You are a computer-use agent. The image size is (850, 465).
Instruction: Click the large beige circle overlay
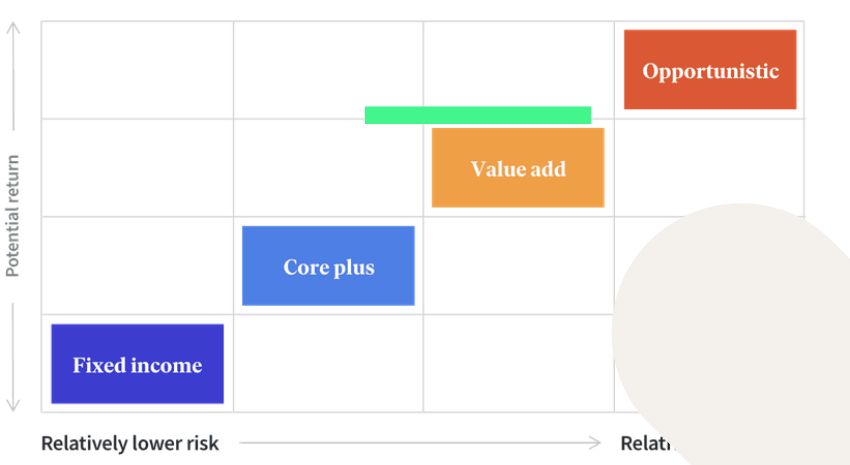click(x=731, y=334)
